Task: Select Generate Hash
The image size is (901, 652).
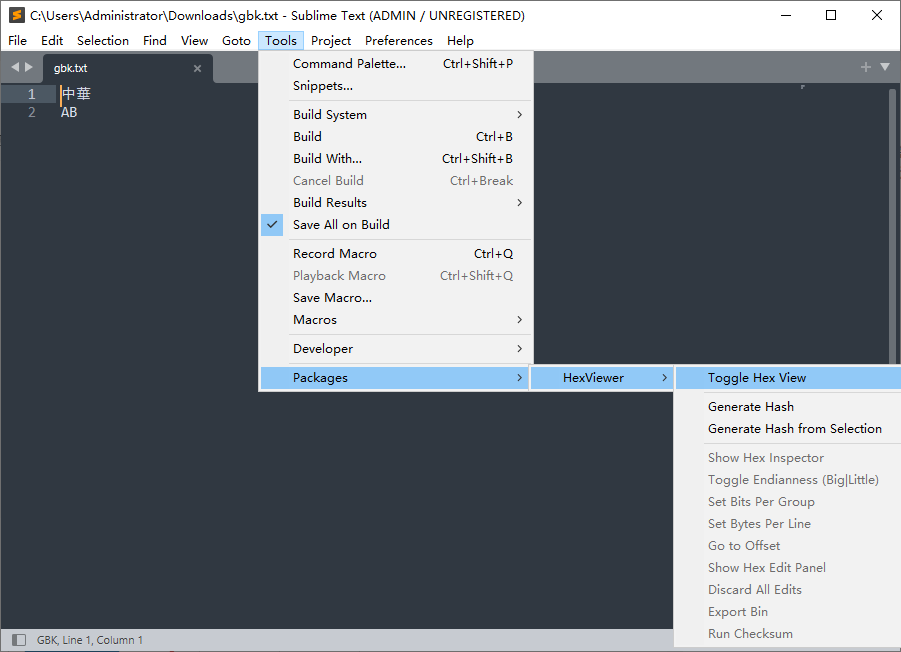Action: [x=788, y=407]
